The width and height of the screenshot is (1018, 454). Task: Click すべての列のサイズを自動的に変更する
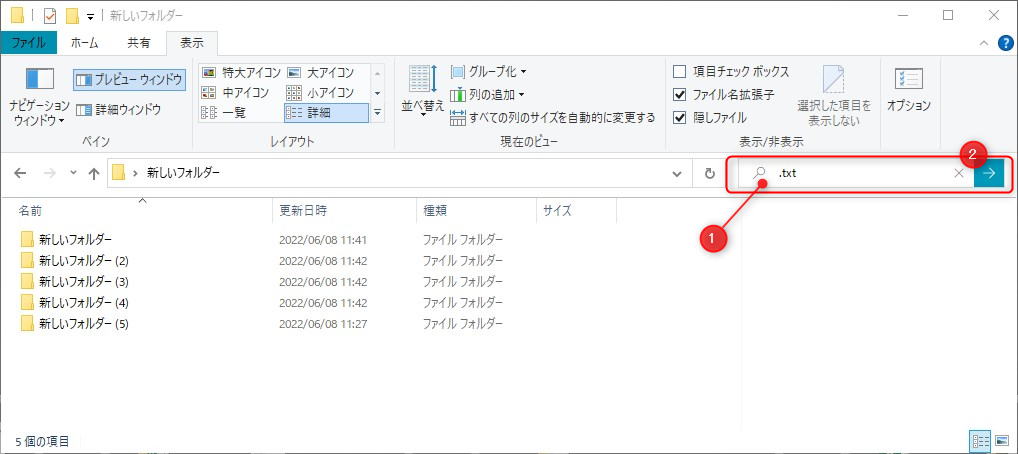tap(553, 118)
